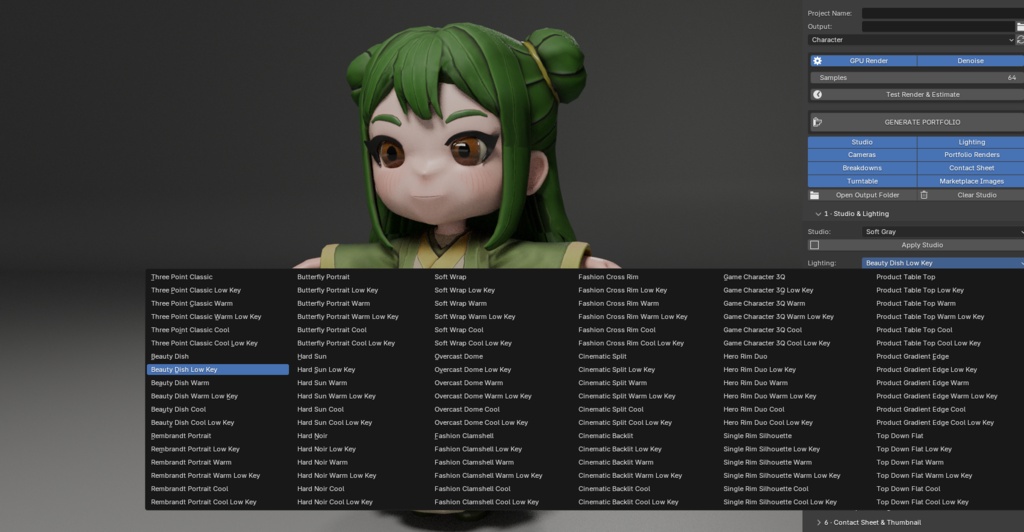The width and height of the screenshot is (1024, 532).
Task: Click the refresh icon next to Character dropdown
Action: 1020,40
